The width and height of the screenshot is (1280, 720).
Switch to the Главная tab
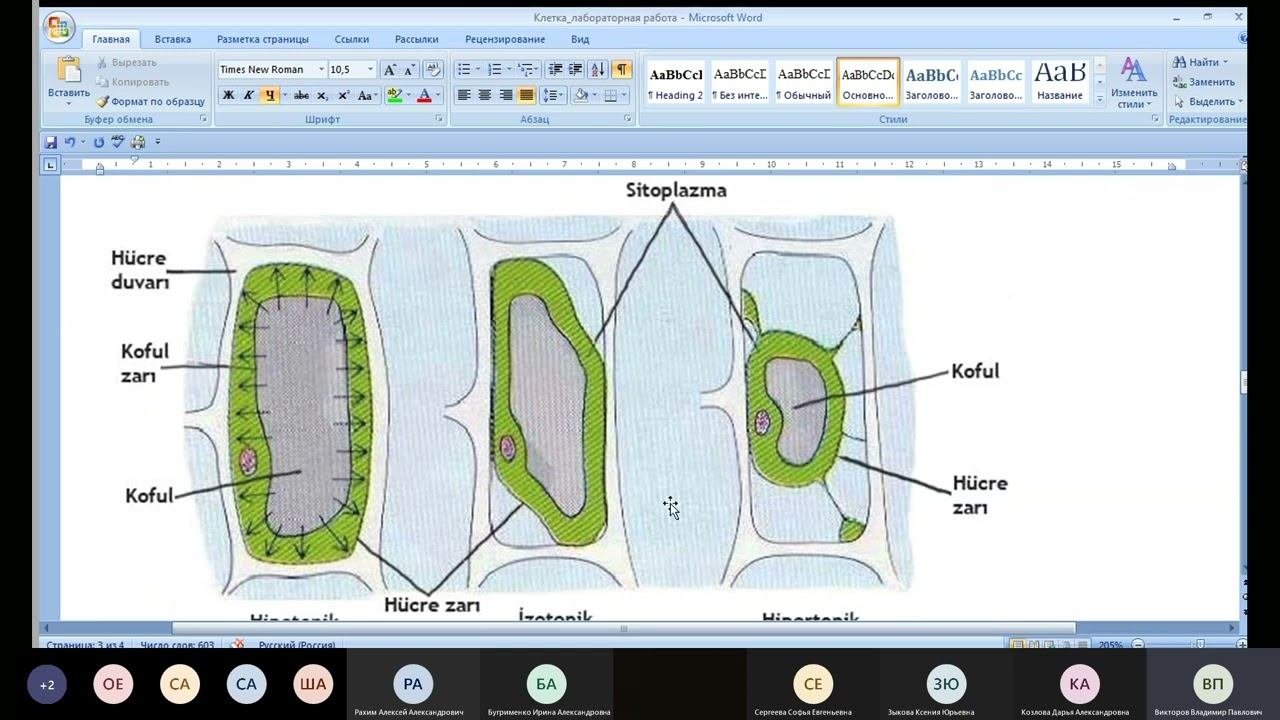point(111,39)
